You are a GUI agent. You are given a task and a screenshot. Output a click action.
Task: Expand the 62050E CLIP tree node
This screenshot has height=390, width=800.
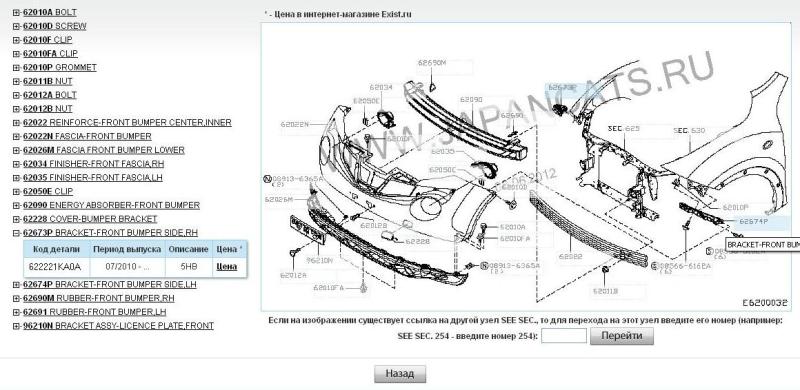16,191
